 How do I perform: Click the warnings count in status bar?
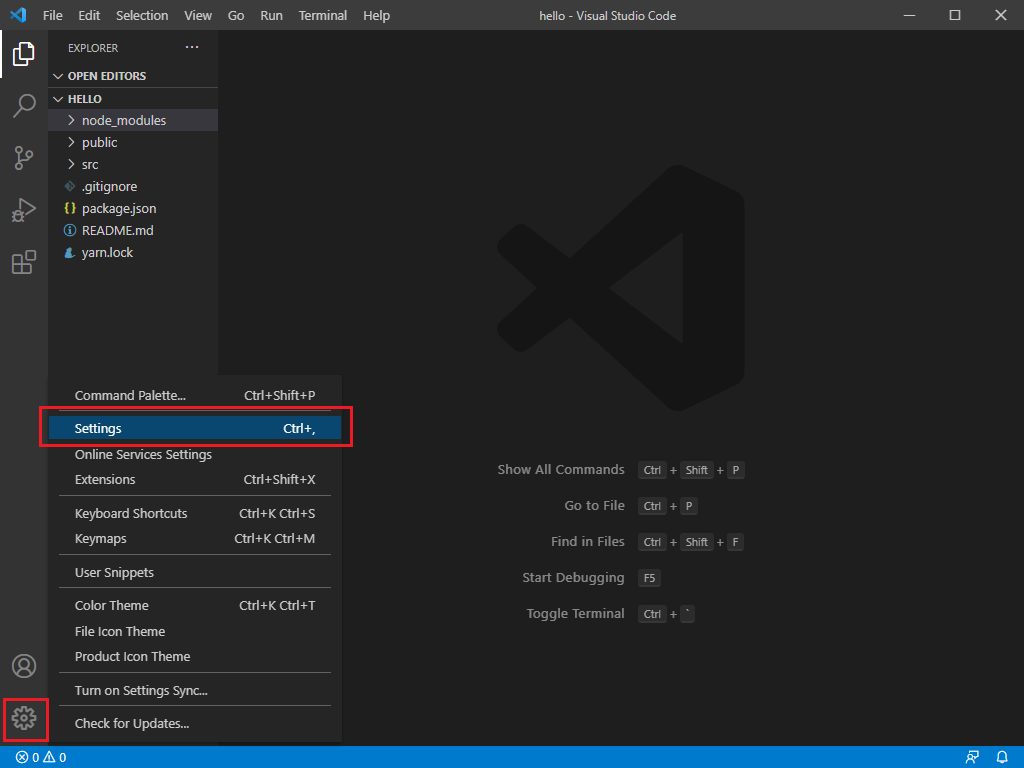55,758
